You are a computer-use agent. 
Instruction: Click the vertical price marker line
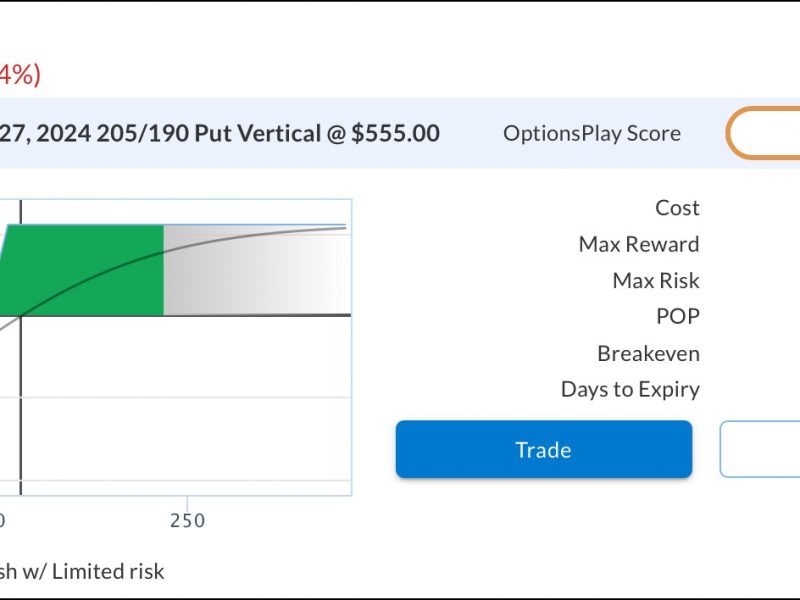(x=21, y=347)
